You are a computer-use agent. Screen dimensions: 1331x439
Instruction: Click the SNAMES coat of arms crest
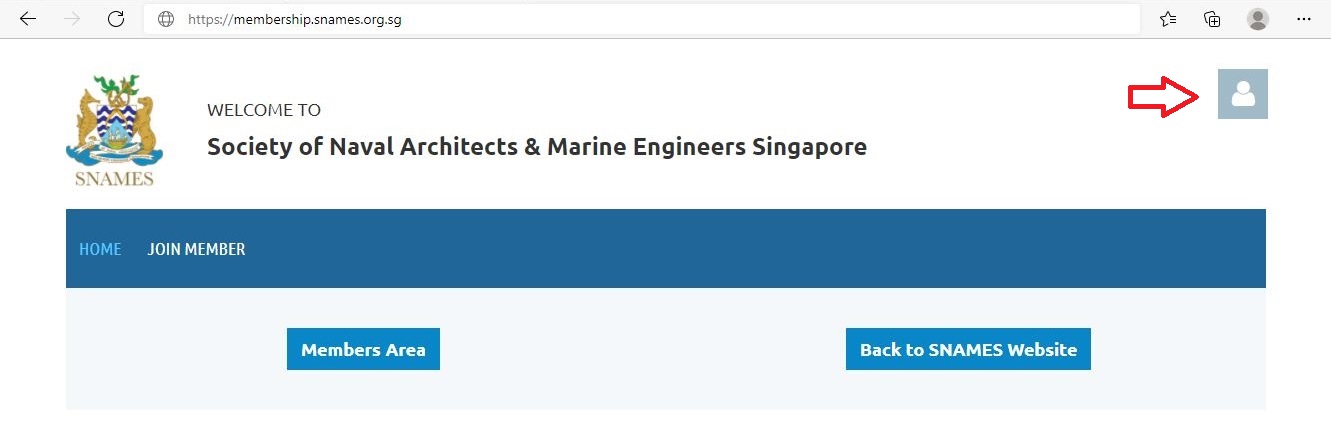pos(114,121)
